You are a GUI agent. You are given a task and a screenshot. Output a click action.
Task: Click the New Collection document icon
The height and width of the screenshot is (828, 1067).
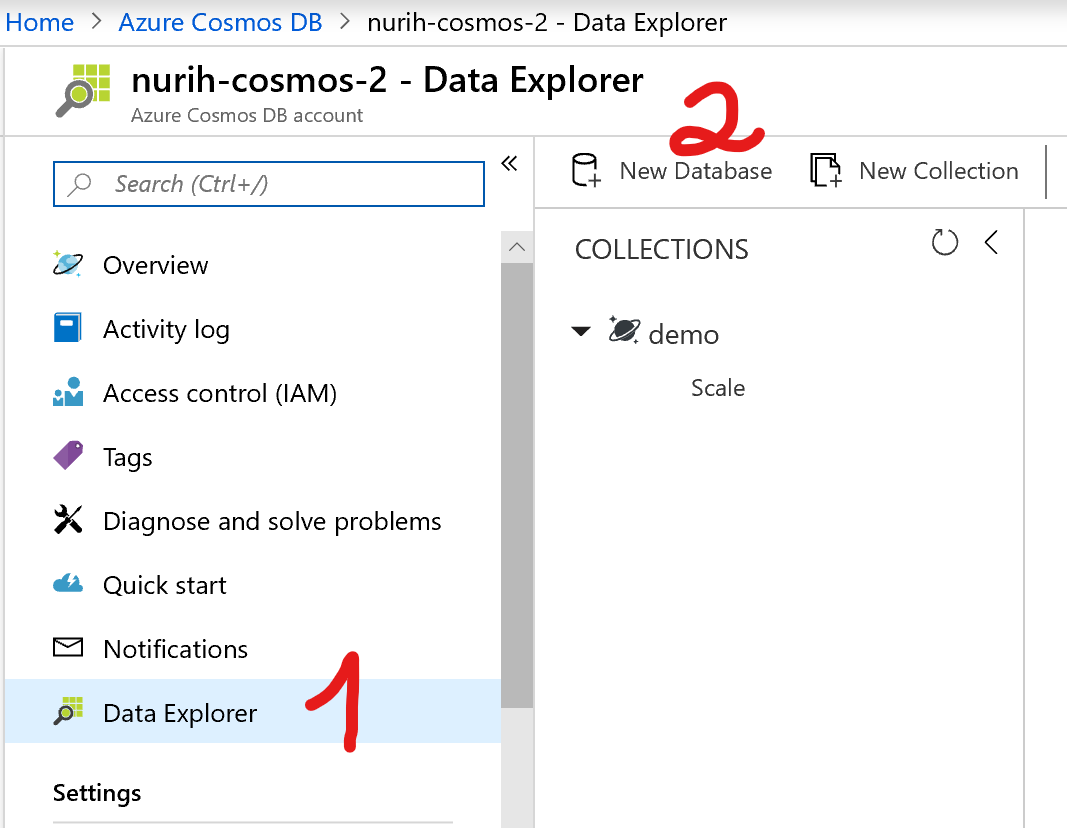pos(825,170)
